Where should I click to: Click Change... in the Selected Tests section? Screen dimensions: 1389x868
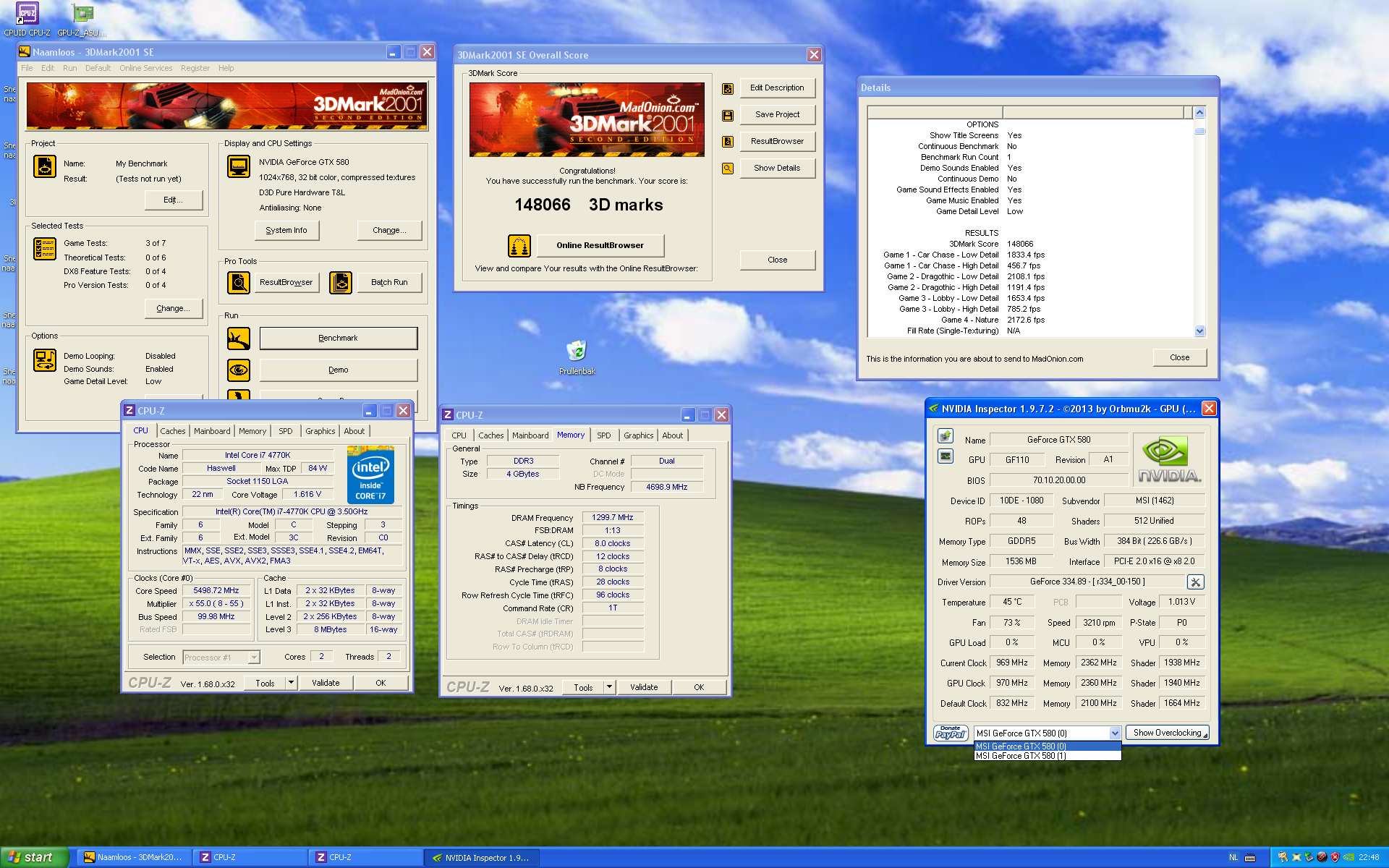click(x=174, y=308)
